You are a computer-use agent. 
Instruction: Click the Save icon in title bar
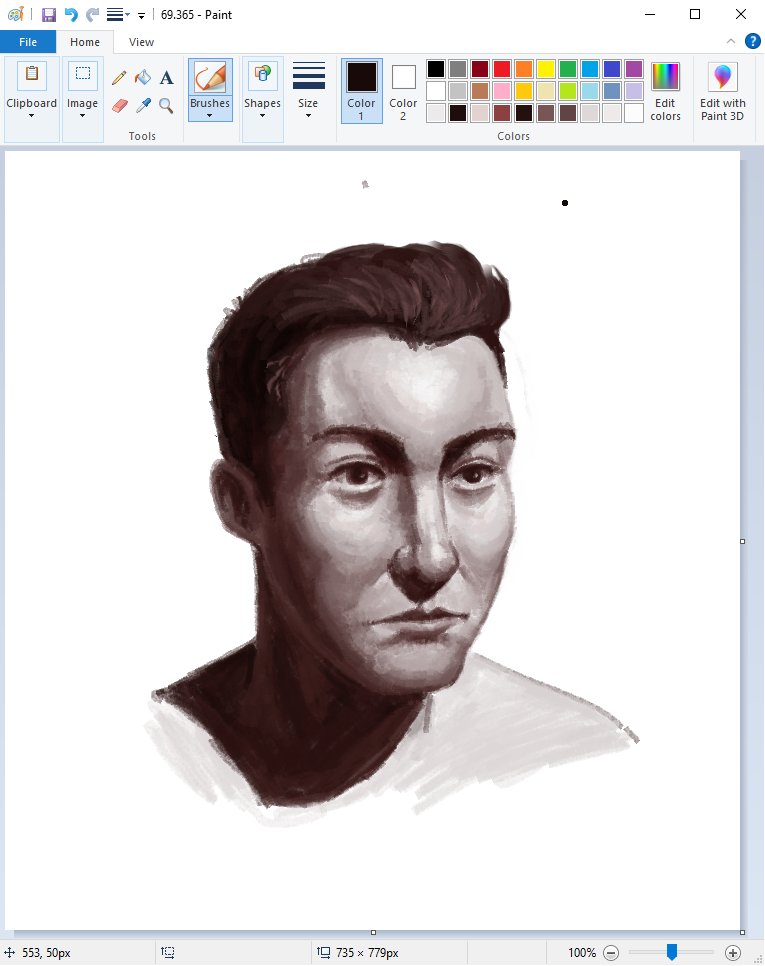click(x=48, y=15)
